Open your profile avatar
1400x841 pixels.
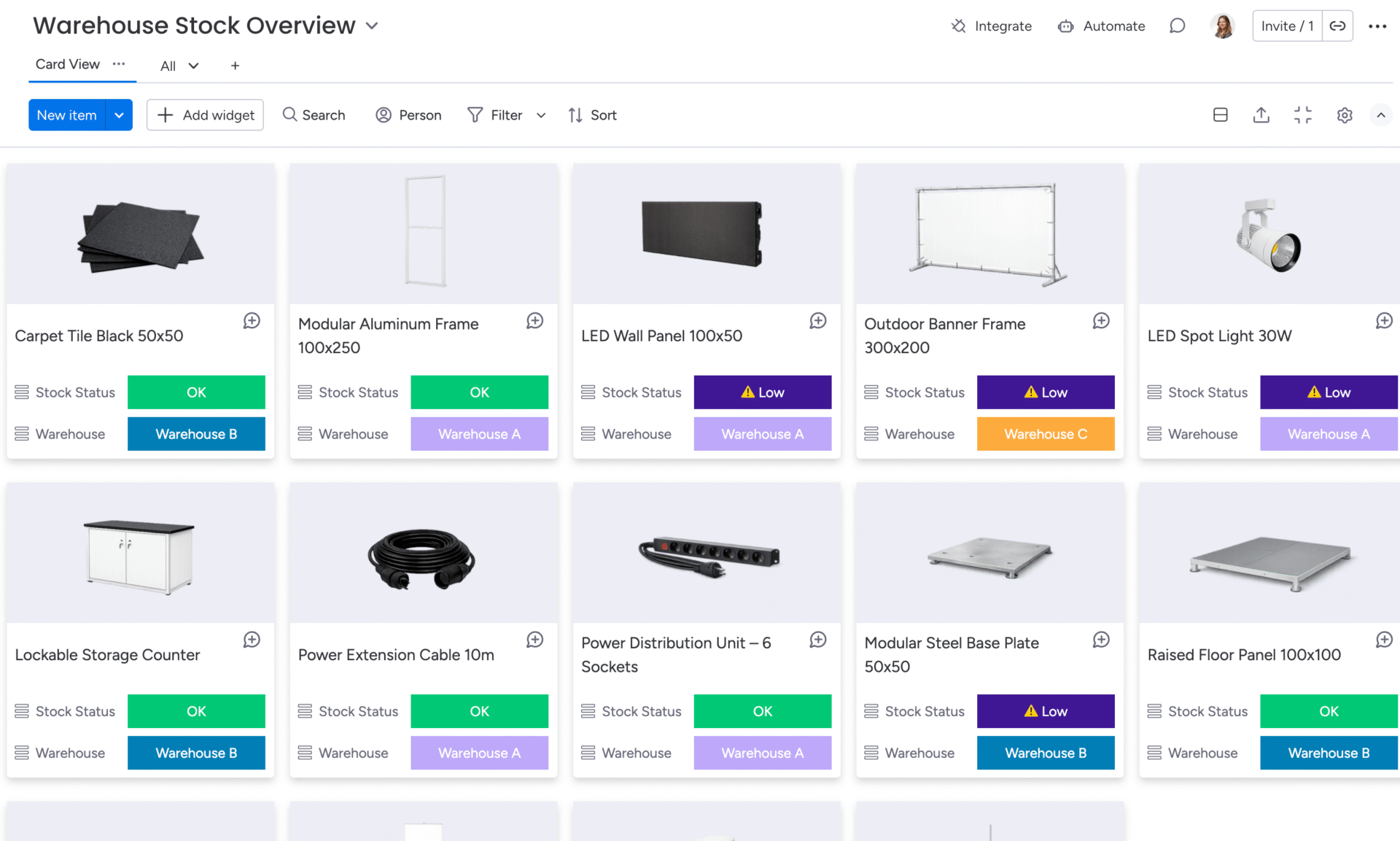pos(1223,26)
